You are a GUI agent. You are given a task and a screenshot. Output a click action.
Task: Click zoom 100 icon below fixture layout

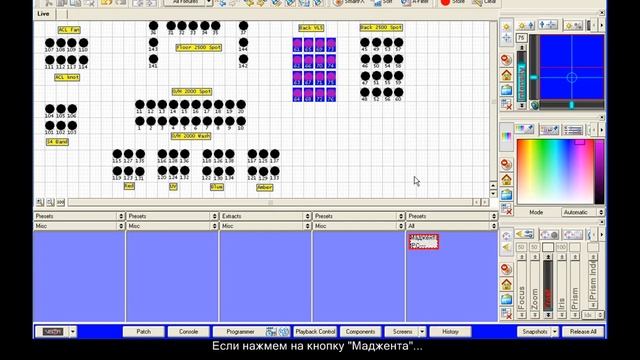(x=60, y=202)
